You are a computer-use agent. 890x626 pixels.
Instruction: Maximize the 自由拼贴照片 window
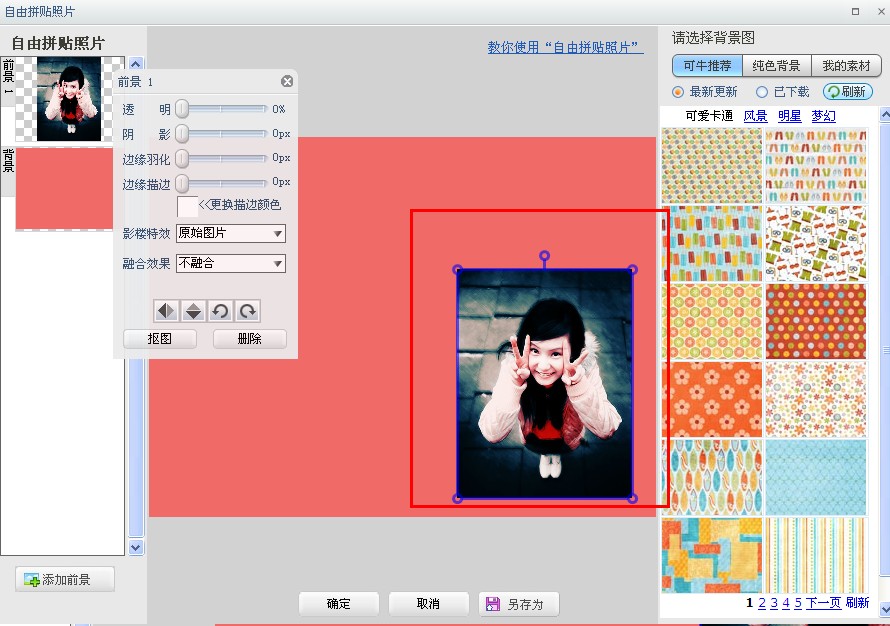[855, 11]
